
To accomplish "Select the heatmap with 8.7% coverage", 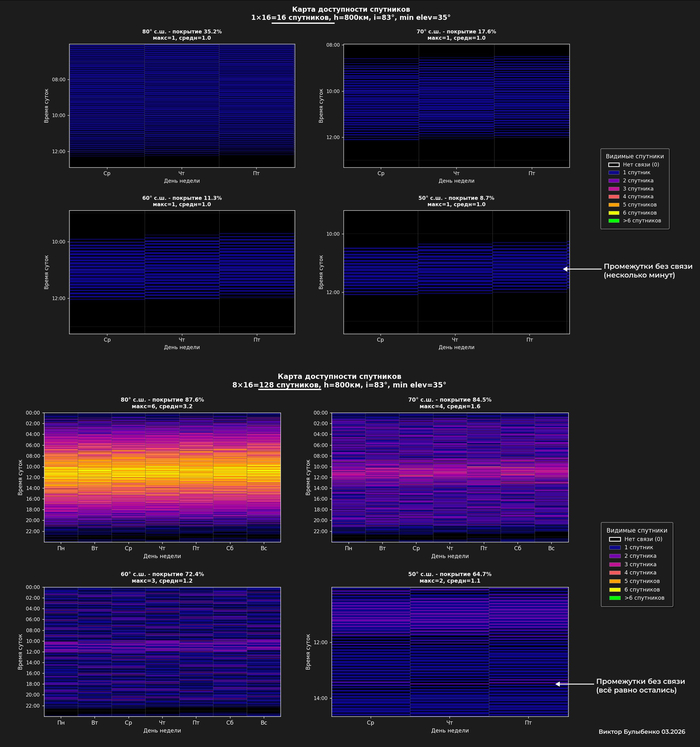I will (456, 272).
